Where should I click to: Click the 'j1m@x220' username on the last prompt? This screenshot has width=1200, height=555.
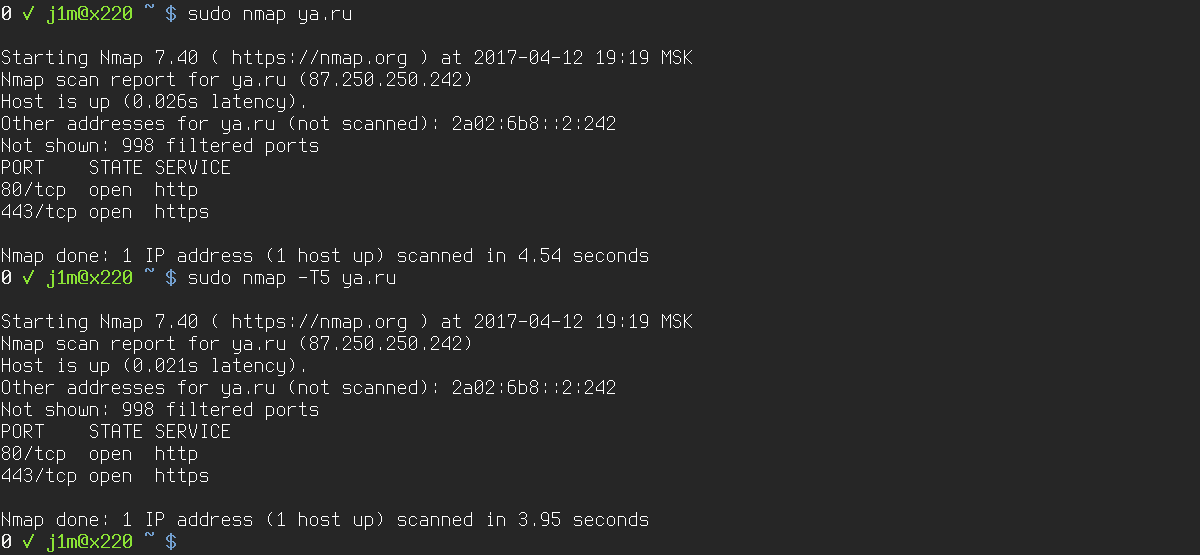tap(88, 542)
